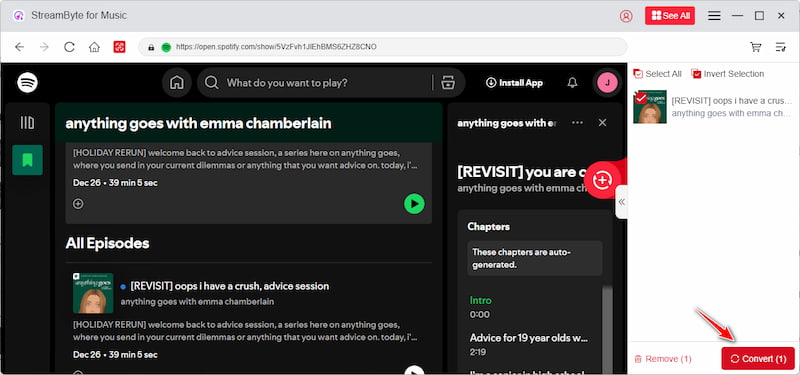Open the Browse icon in search bar

448,83
